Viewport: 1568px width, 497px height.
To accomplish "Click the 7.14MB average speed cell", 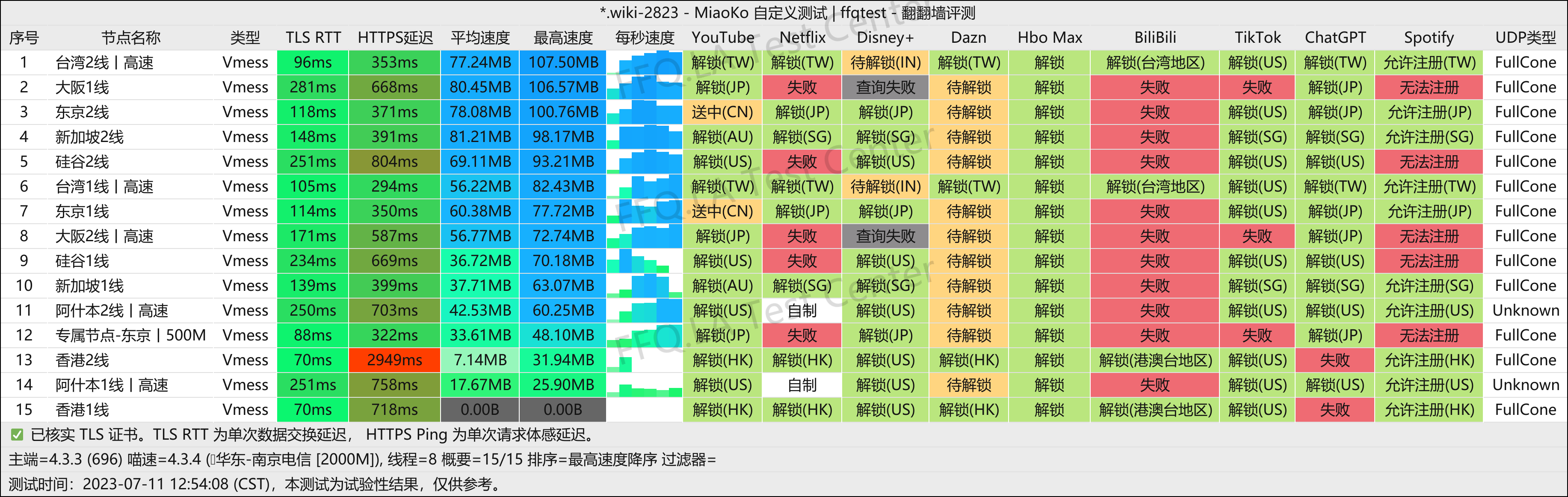I will coord(480,360).
